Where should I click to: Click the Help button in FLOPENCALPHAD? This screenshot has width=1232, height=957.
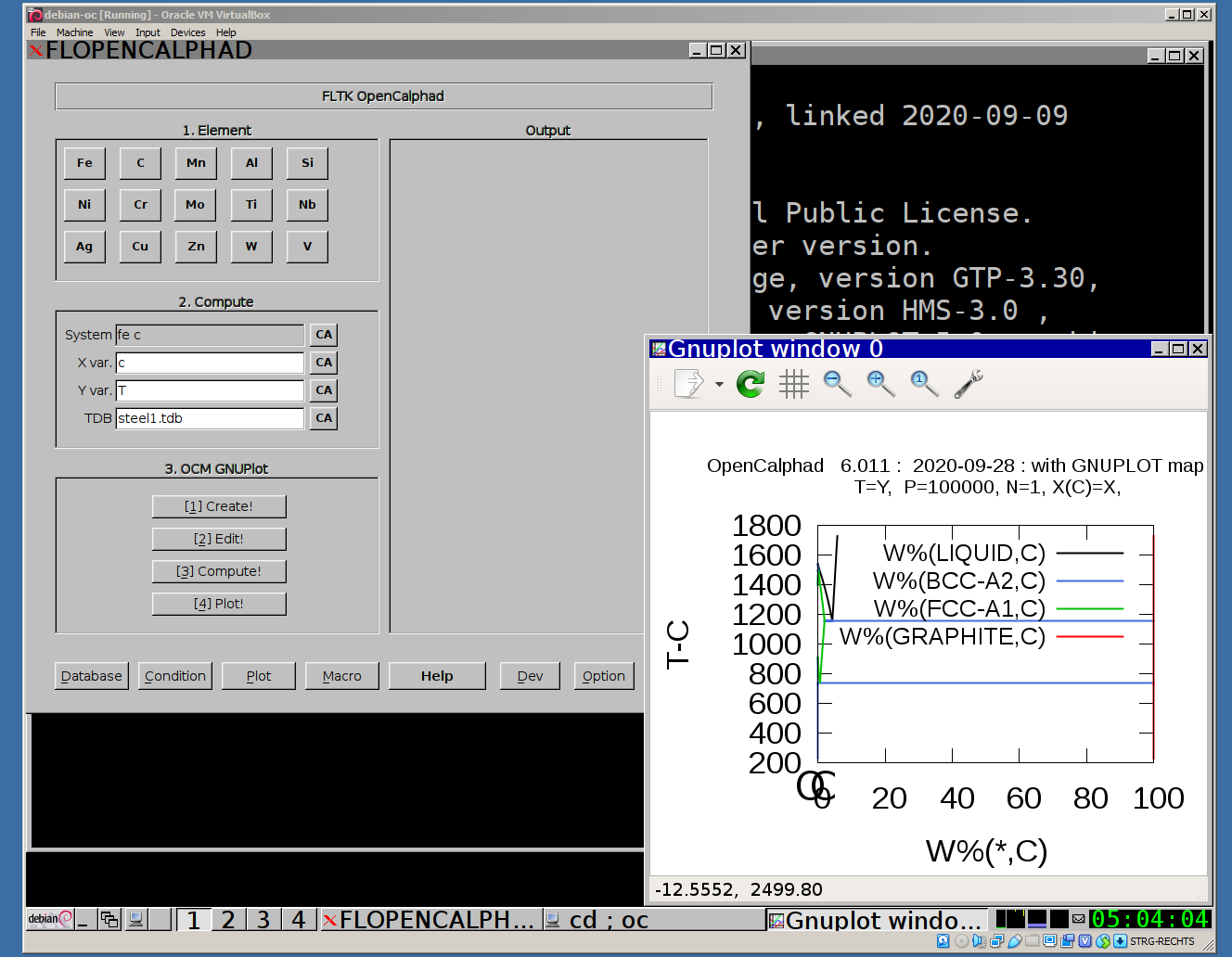(437, 676)
